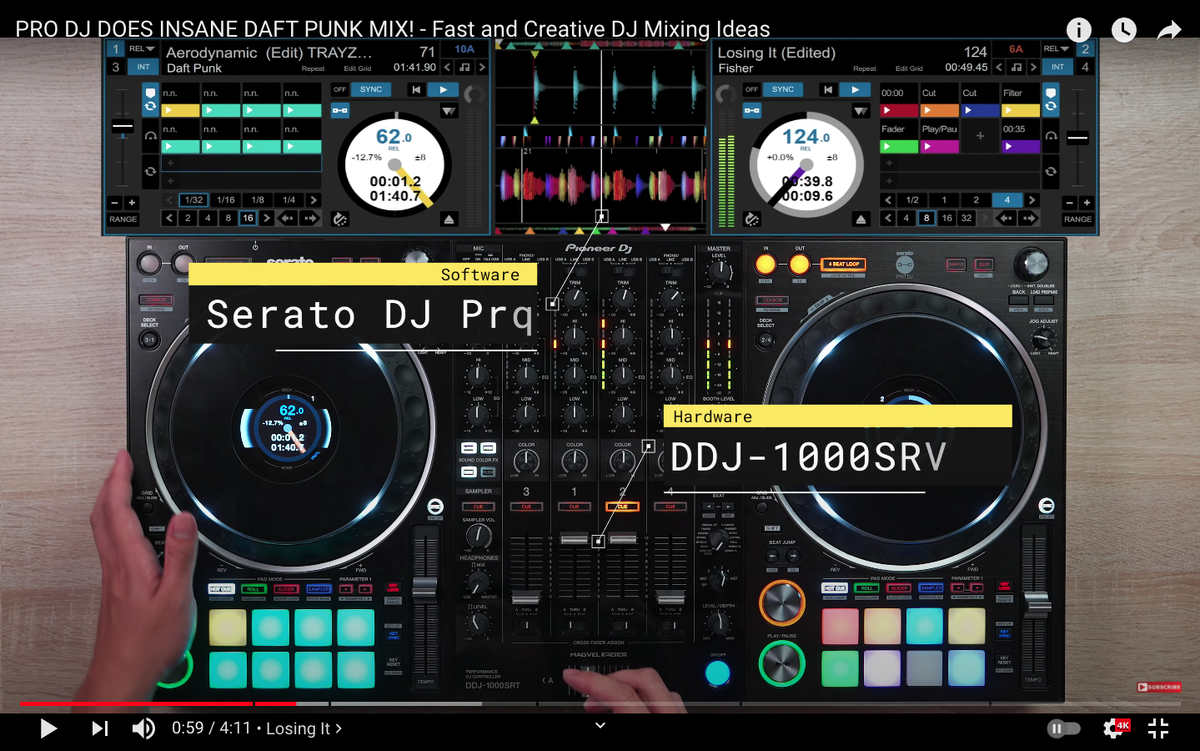Switch the left deck into INT mode
The image size is (1200, 751).
[x=142, y=65]
